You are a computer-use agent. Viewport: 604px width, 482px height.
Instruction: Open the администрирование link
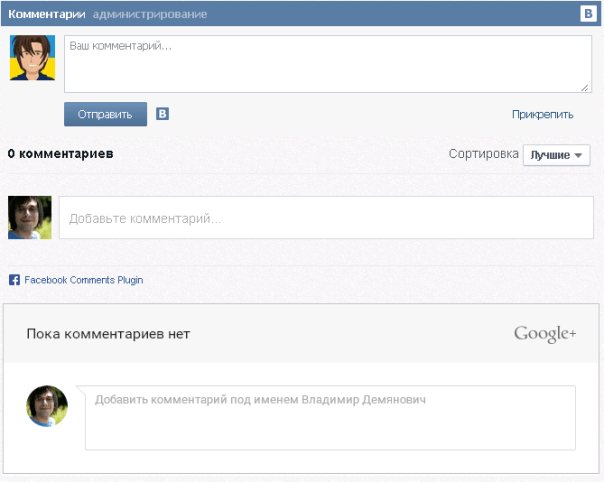coord(150,14)
